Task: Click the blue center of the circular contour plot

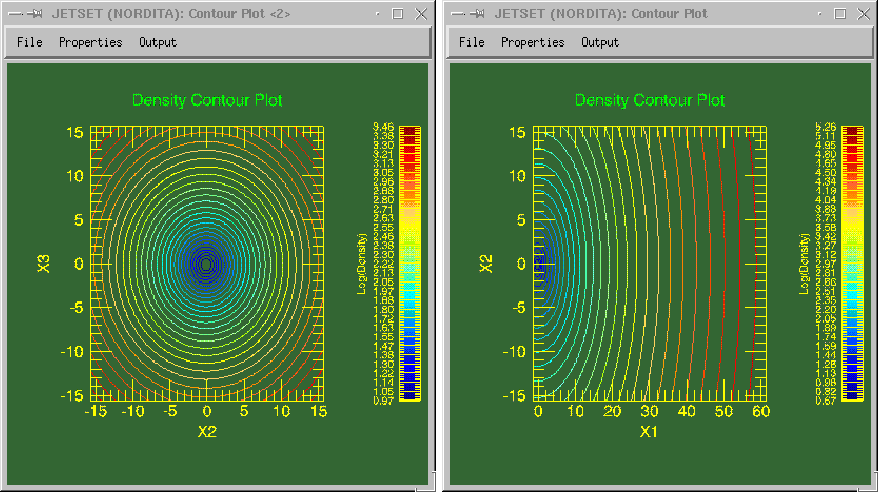Action: (x=207, y=264)
